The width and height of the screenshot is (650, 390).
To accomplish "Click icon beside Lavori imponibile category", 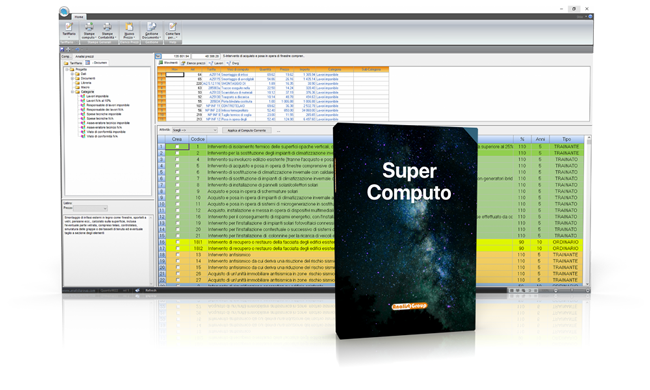I will coord(83,96).
